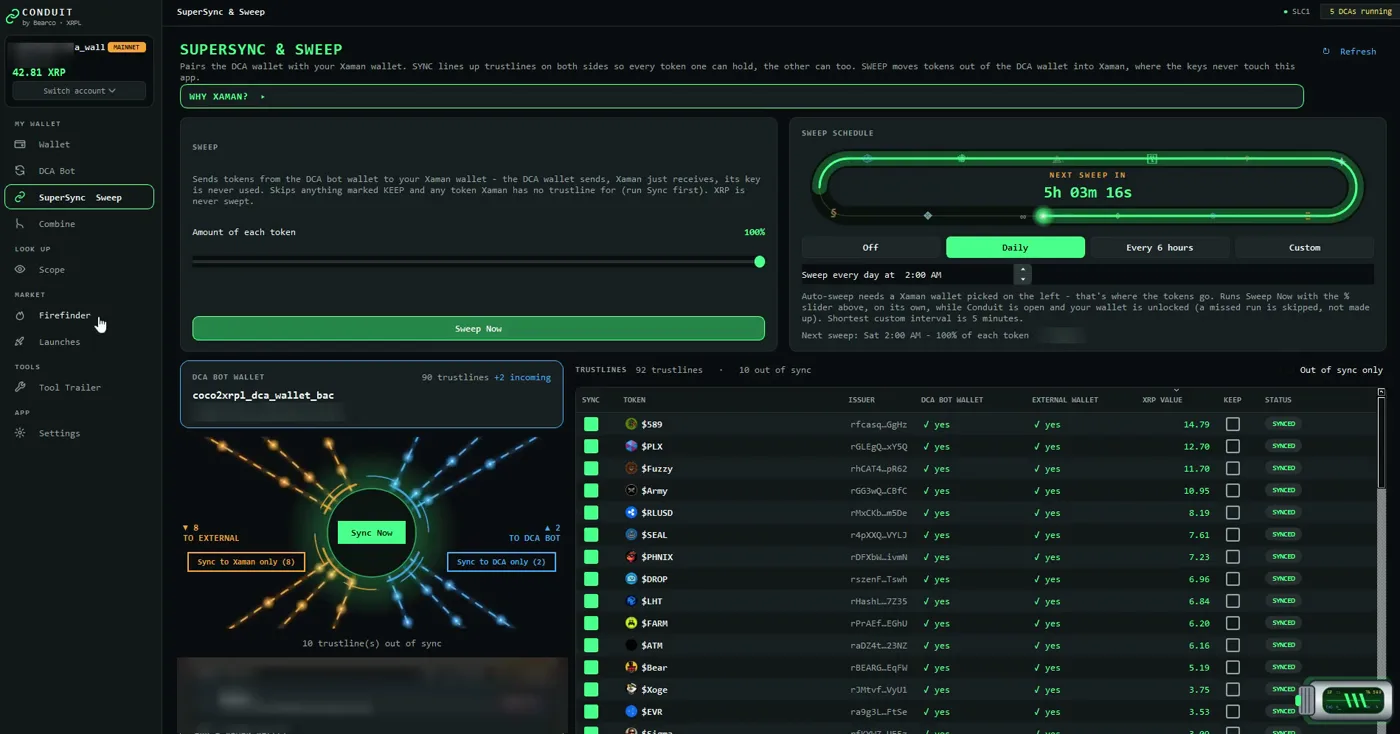Click the Conduit logo icon
The height and width of the screenshot is (734, 1400).
[x=12, y=16]
